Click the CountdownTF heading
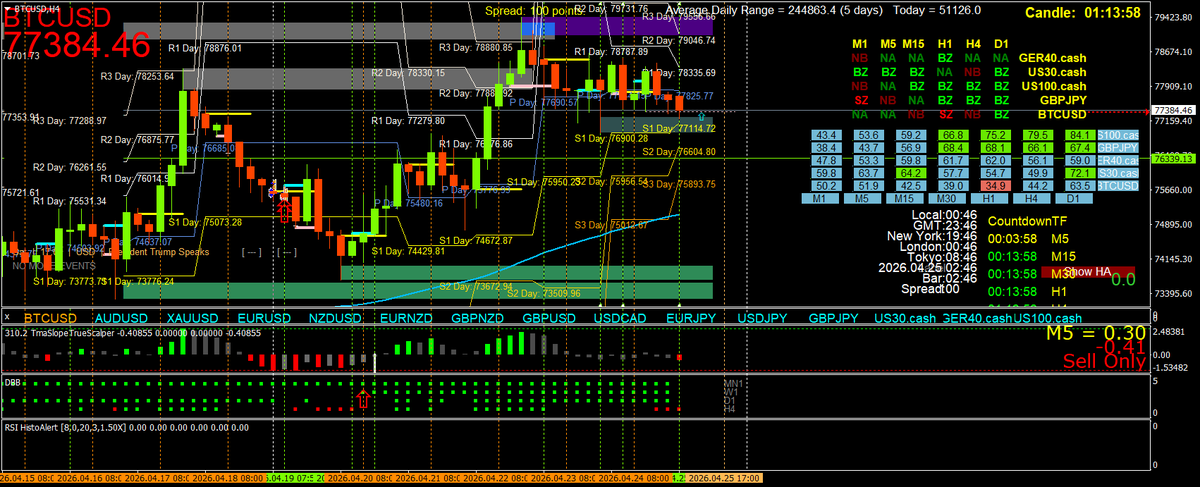Image resolution: width=1200 pixels, height=487 pixels. pyautogui.click(x=1027, y=221)
